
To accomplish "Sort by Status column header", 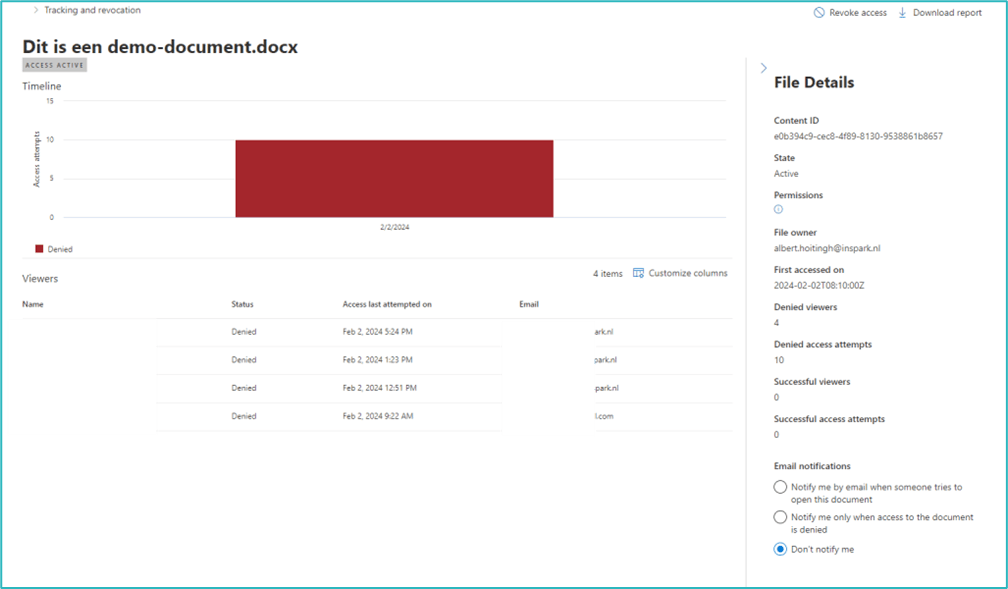I will pos(245,304).
